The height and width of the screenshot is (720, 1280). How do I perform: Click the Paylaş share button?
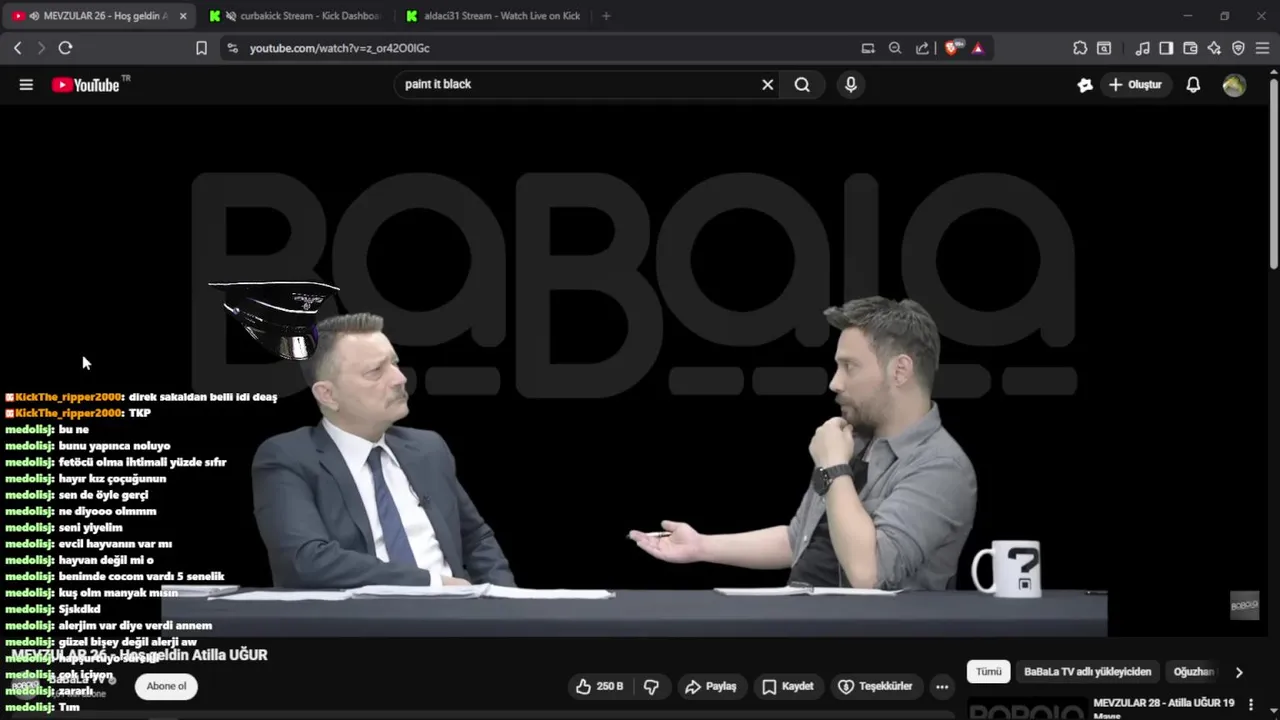710,686
